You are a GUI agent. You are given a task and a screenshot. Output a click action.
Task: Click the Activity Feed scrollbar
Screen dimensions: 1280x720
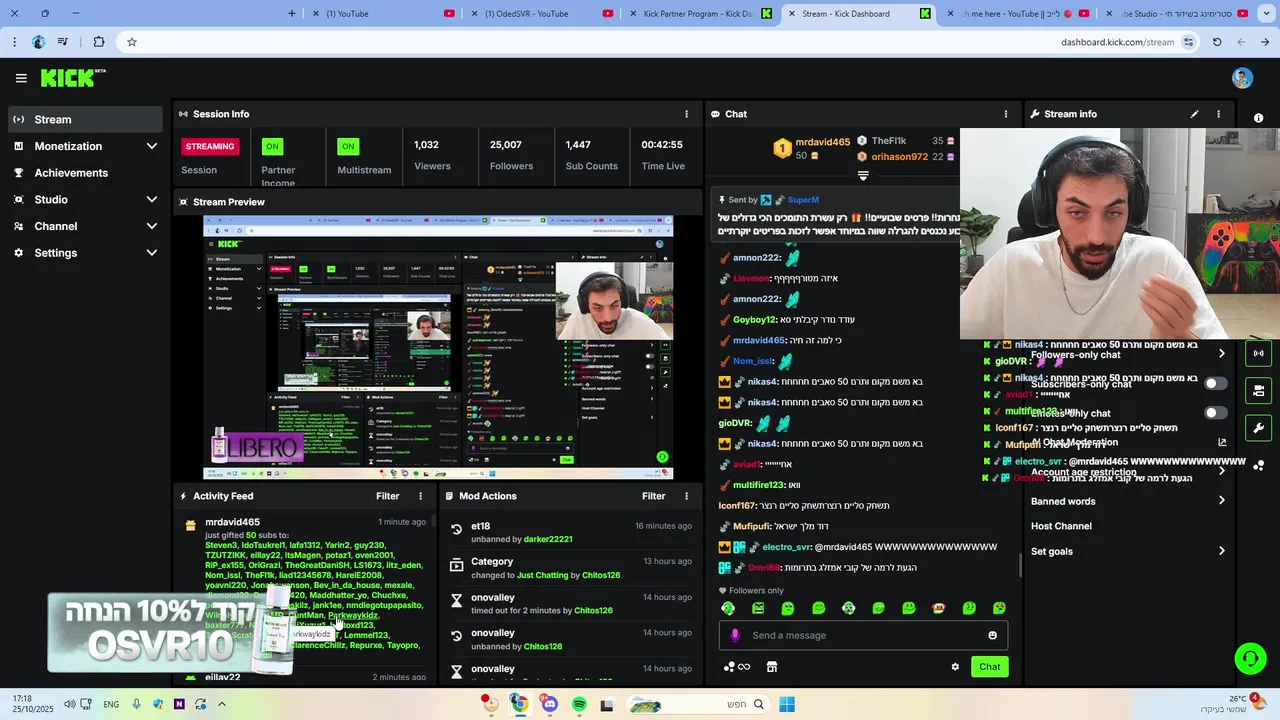coord(434,522)
